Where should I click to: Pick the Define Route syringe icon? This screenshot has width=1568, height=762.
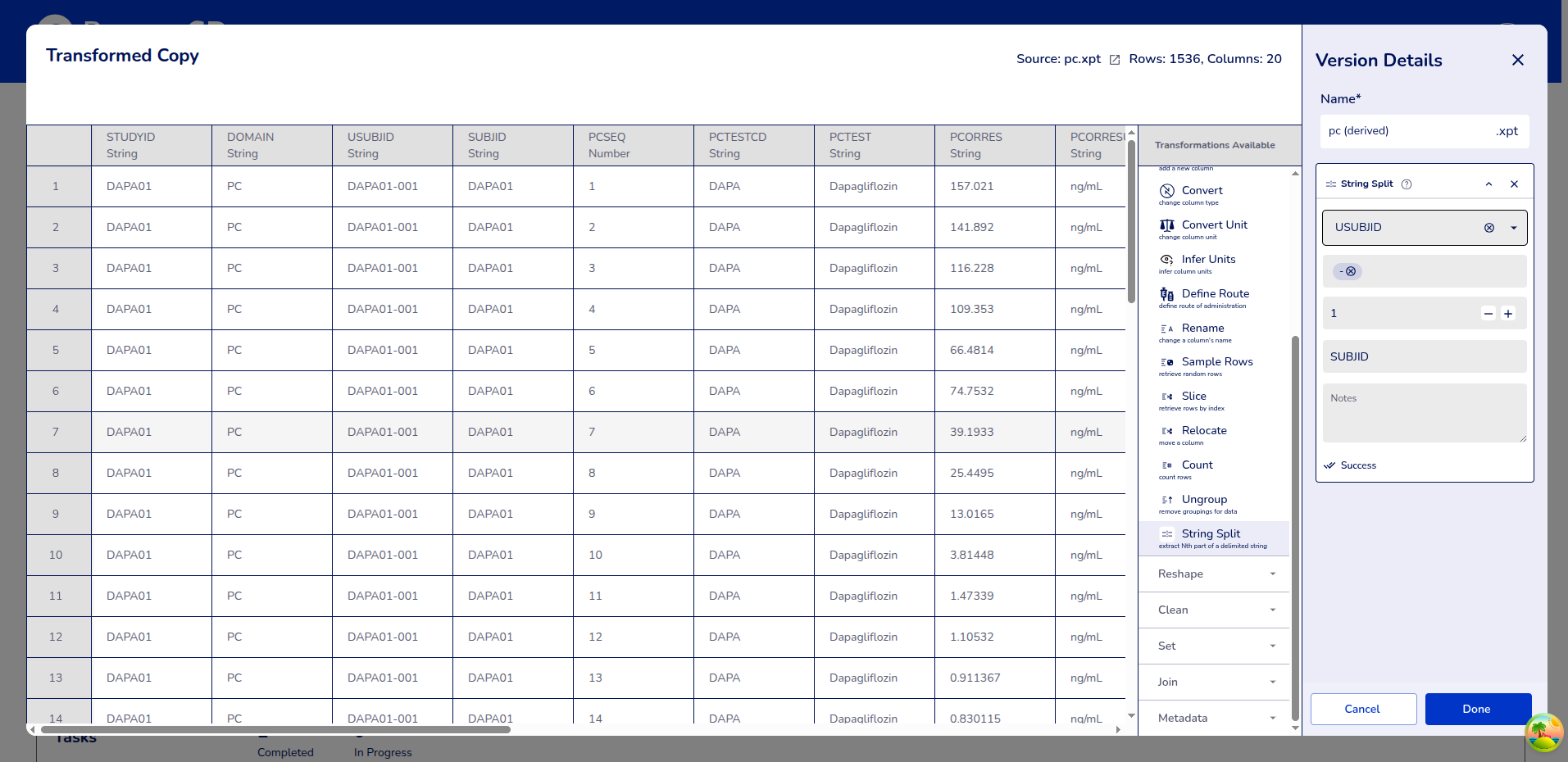1167,294
